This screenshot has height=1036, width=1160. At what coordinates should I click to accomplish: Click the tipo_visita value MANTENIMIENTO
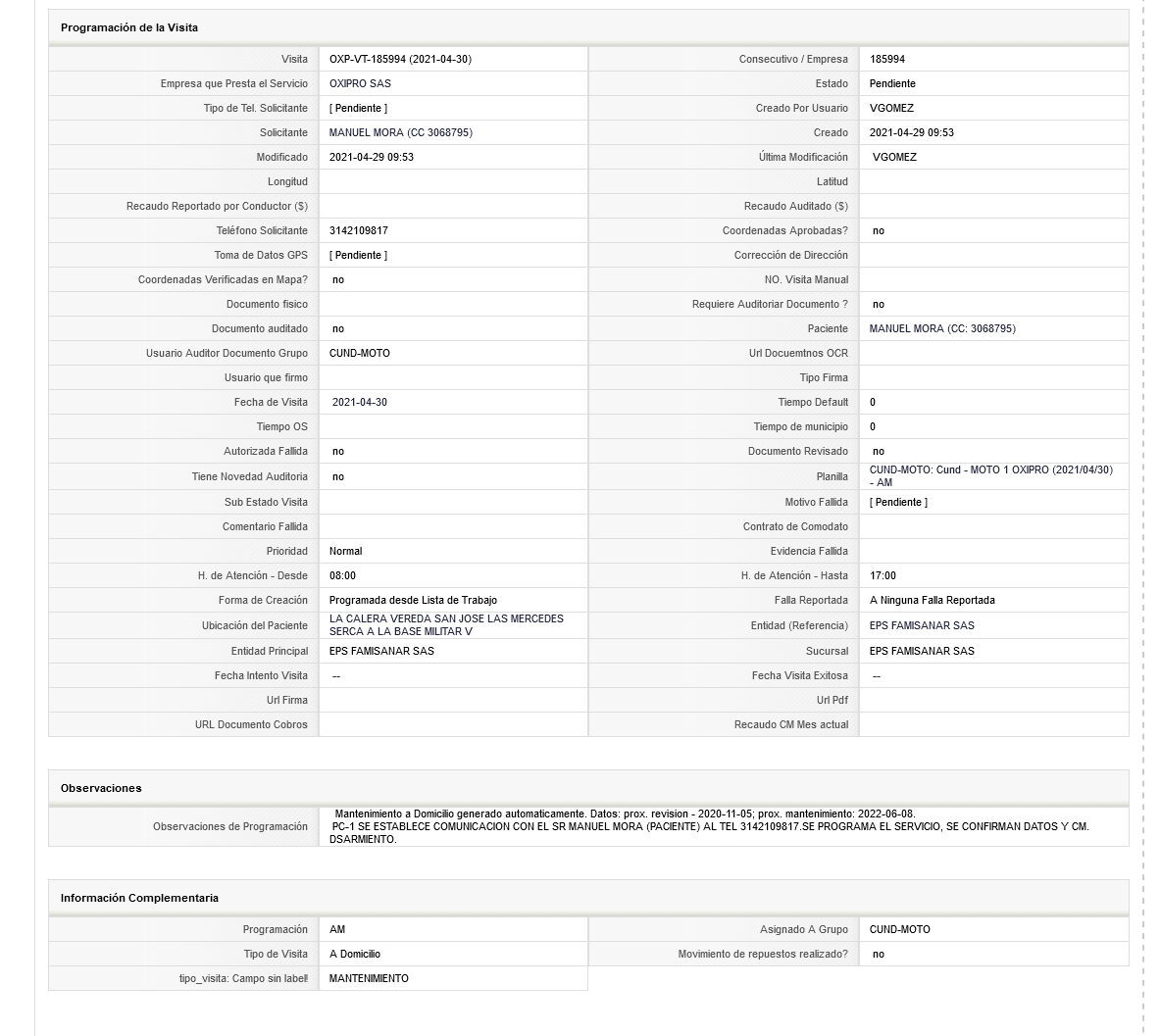point(369,978)
